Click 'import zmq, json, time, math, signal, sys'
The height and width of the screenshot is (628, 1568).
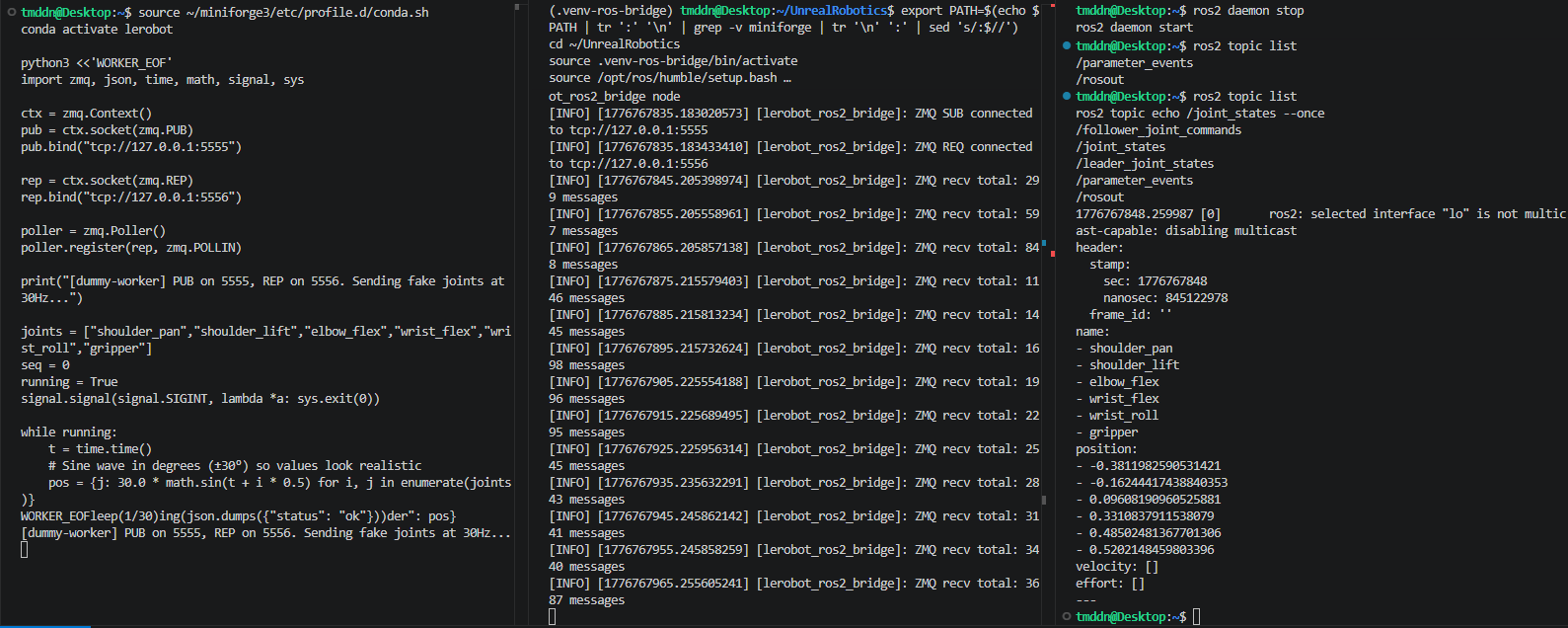[x=163, y=79]
